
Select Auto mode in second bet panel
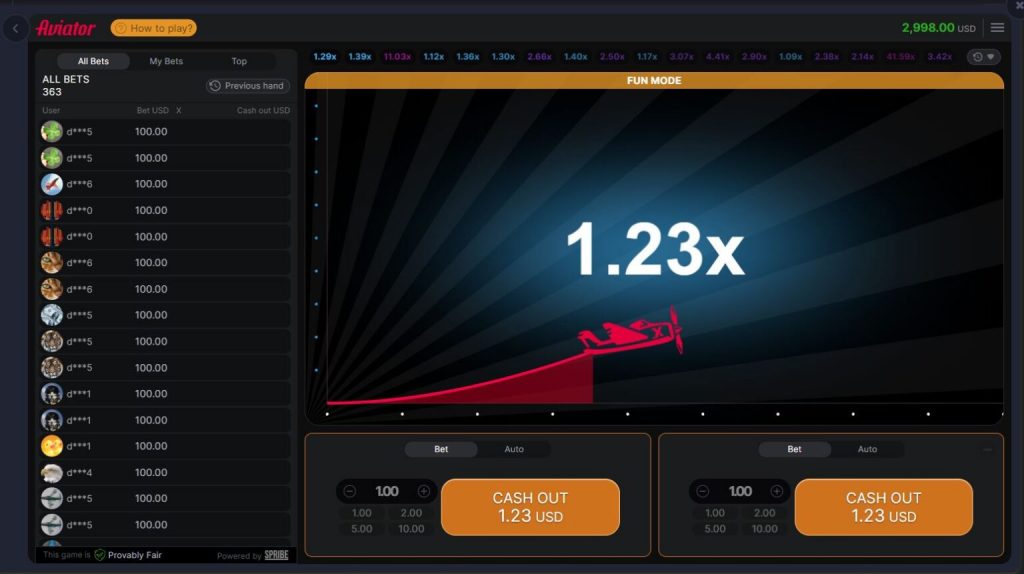(x=867, y=449)
